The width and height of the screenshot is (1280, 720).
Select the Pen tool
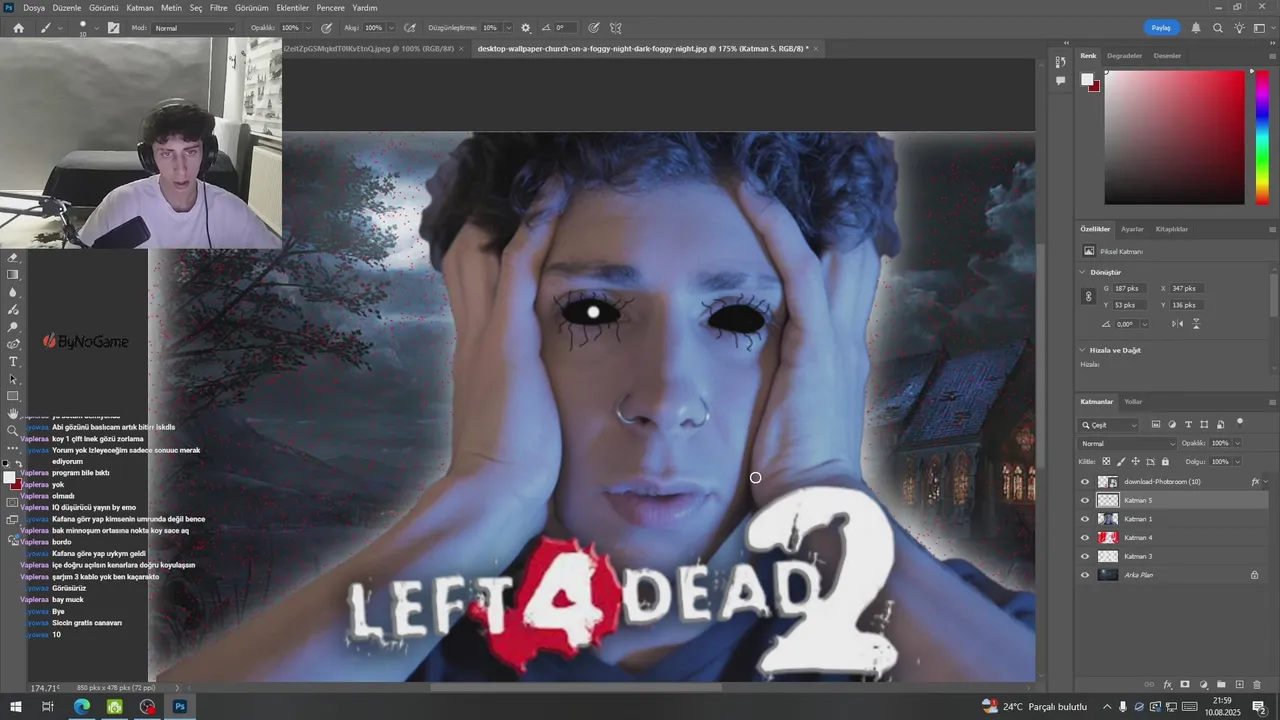(13, 344)
